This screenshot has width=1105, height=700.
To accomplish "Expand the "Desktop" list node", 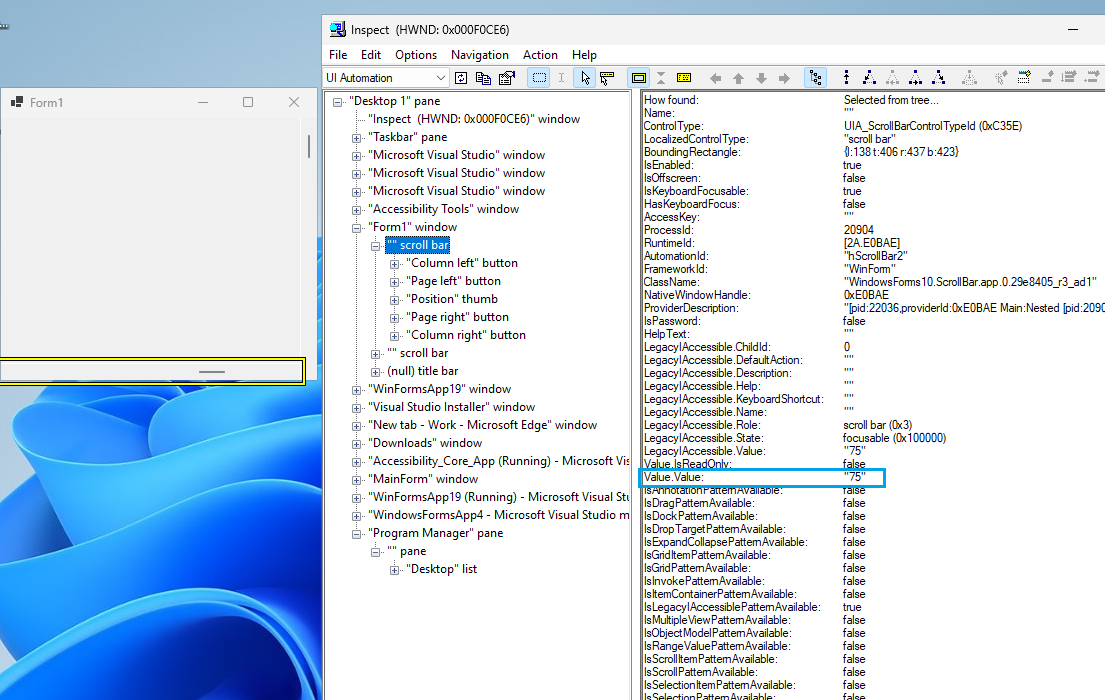I will click(x=395, y=570).
